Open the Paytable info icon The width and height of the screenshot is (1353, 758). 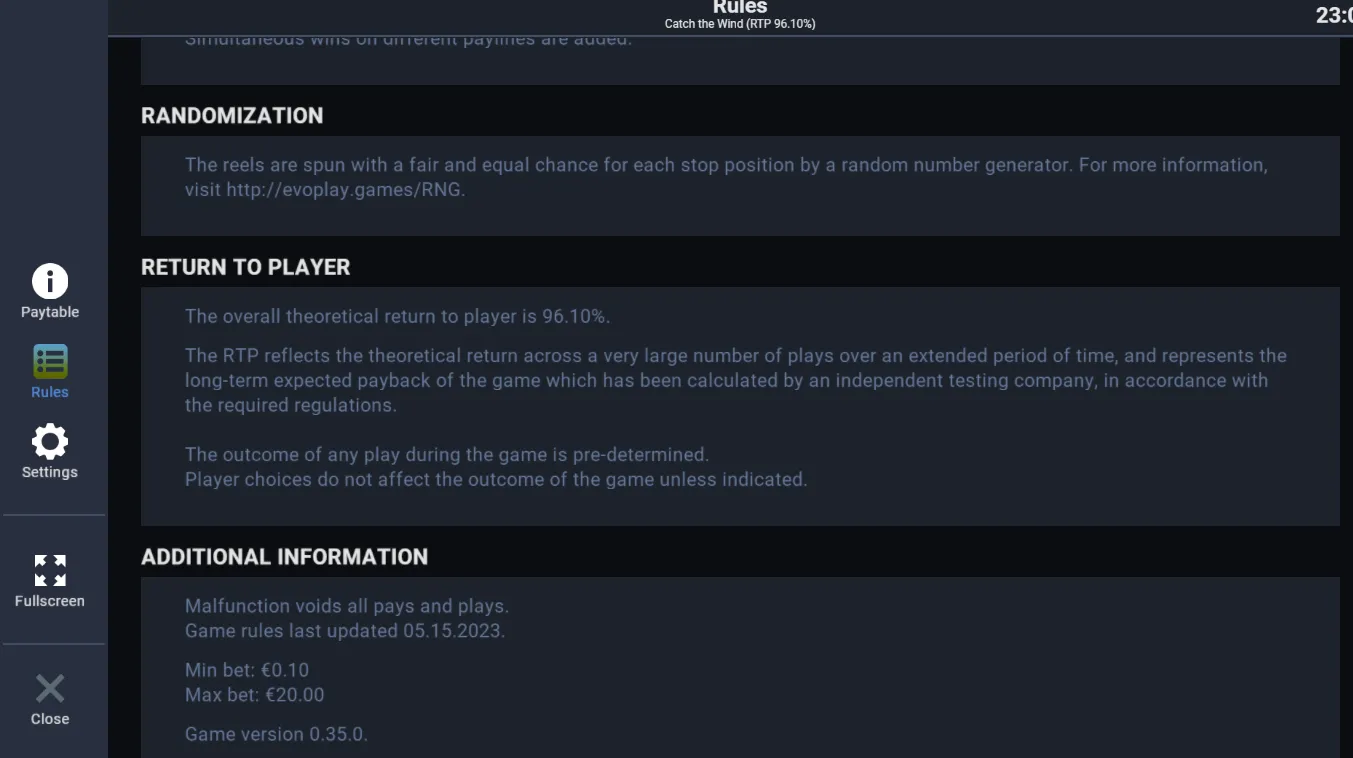[50, 282]
